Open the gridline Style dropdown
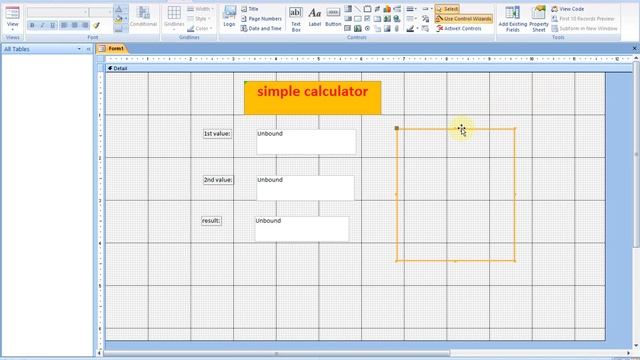640x360 pixels. (199, 19)
